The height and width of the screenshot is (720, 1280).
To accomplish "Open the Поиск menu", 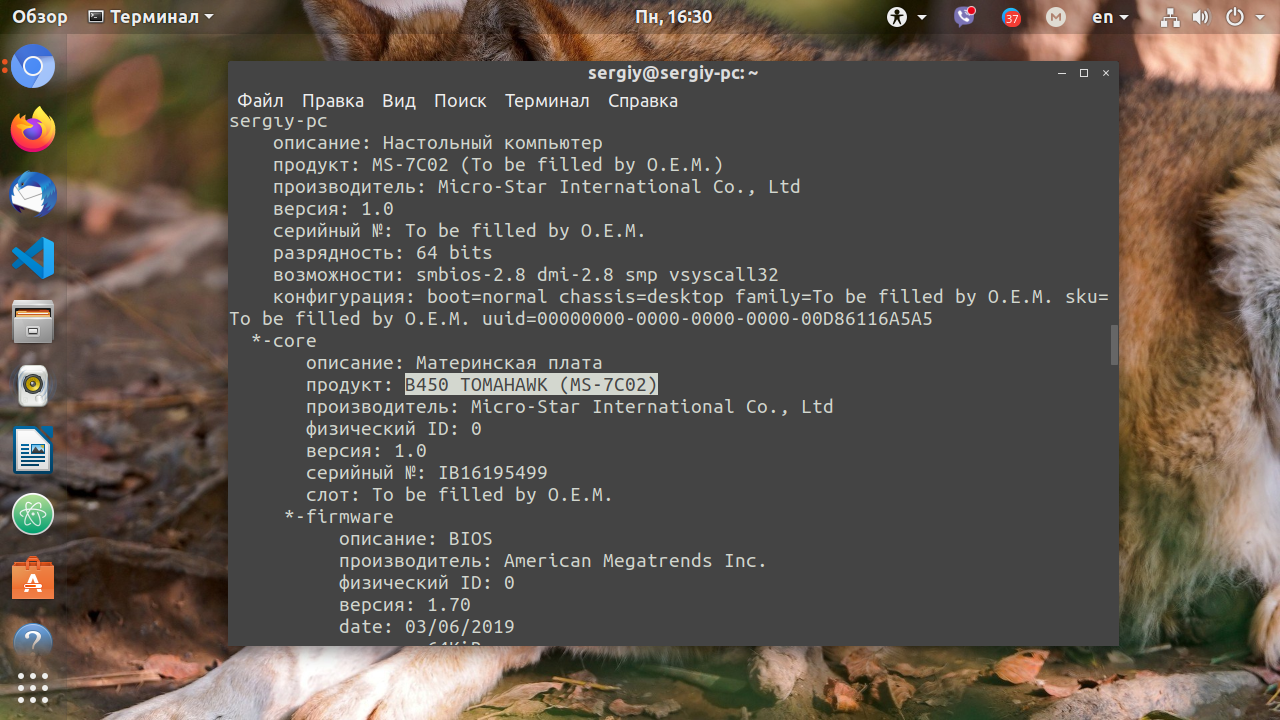I will pos(460,101).
